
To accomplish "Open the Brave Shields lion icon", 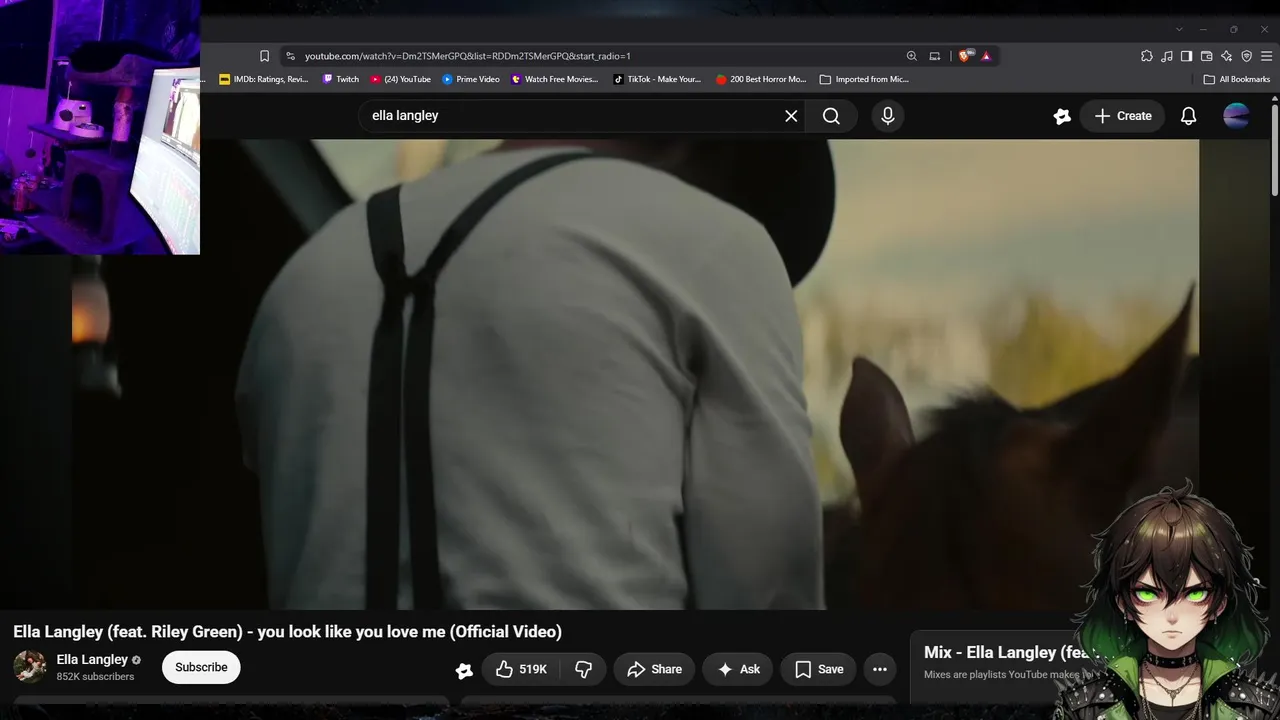I will [x=964, y=56].
